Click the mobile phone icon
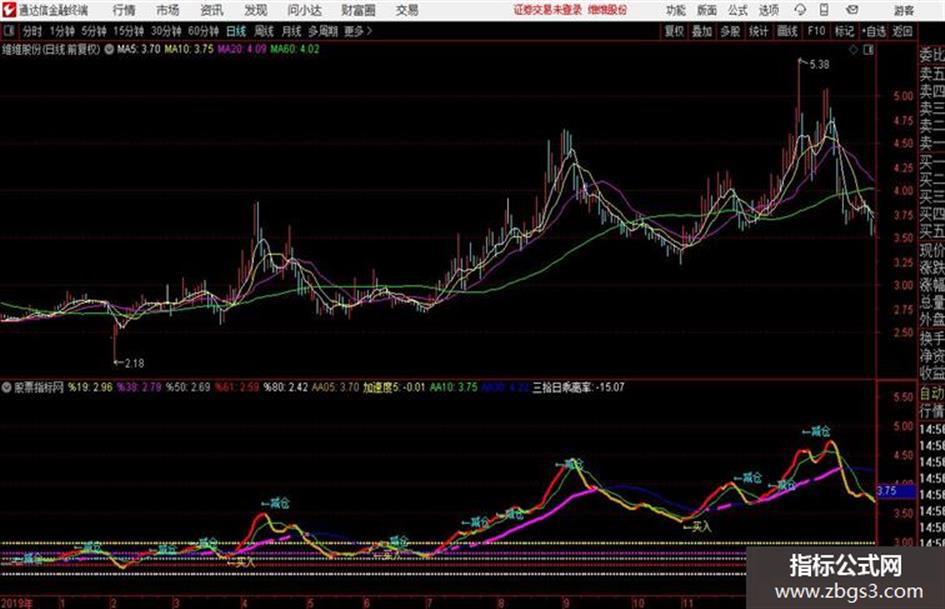Image resolution: width=945 pixels, height=609 pixels. point(824,10)
